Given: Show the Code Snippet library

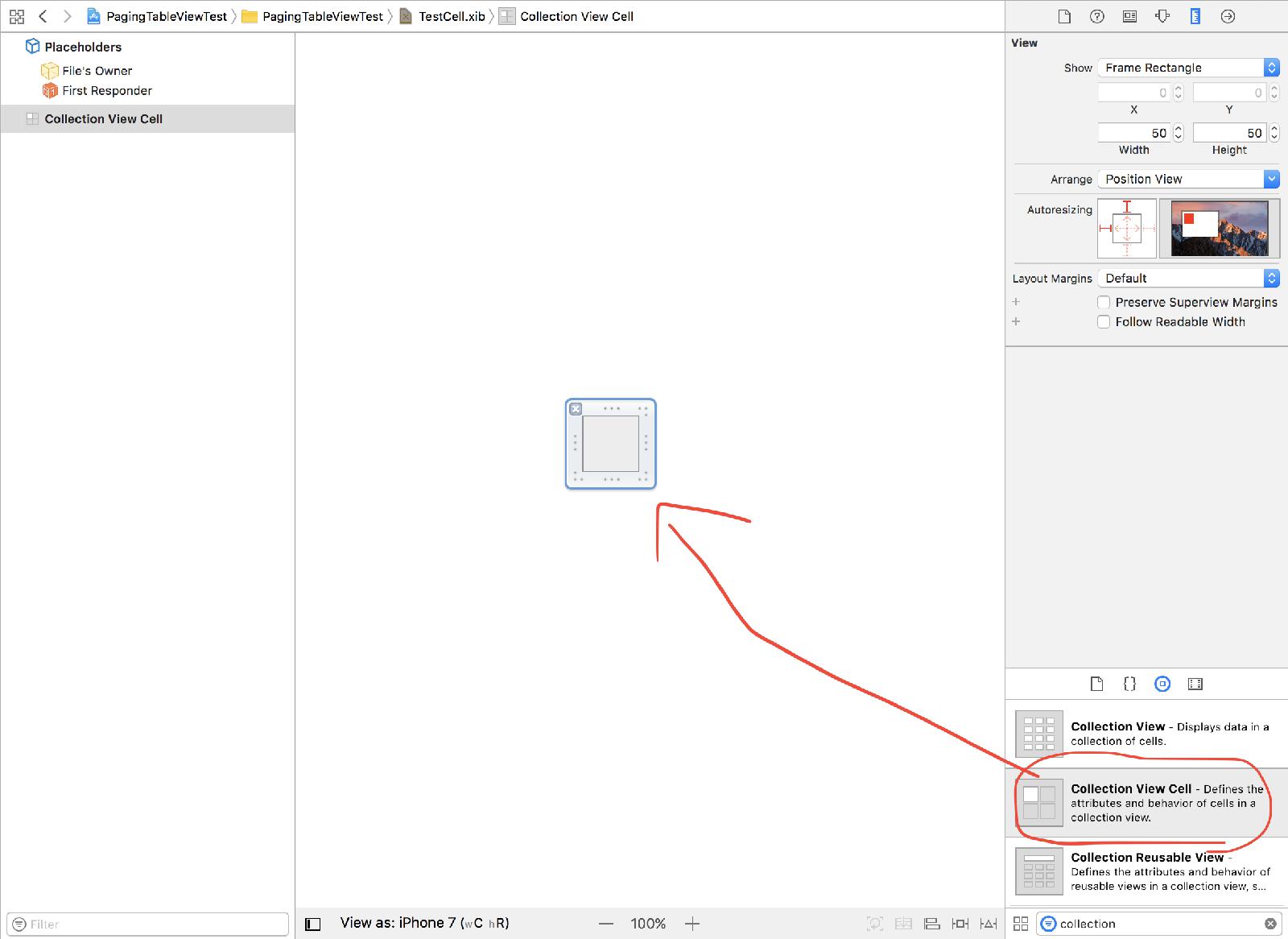Looking at the screenshot, I should (x=1129, y=684).
